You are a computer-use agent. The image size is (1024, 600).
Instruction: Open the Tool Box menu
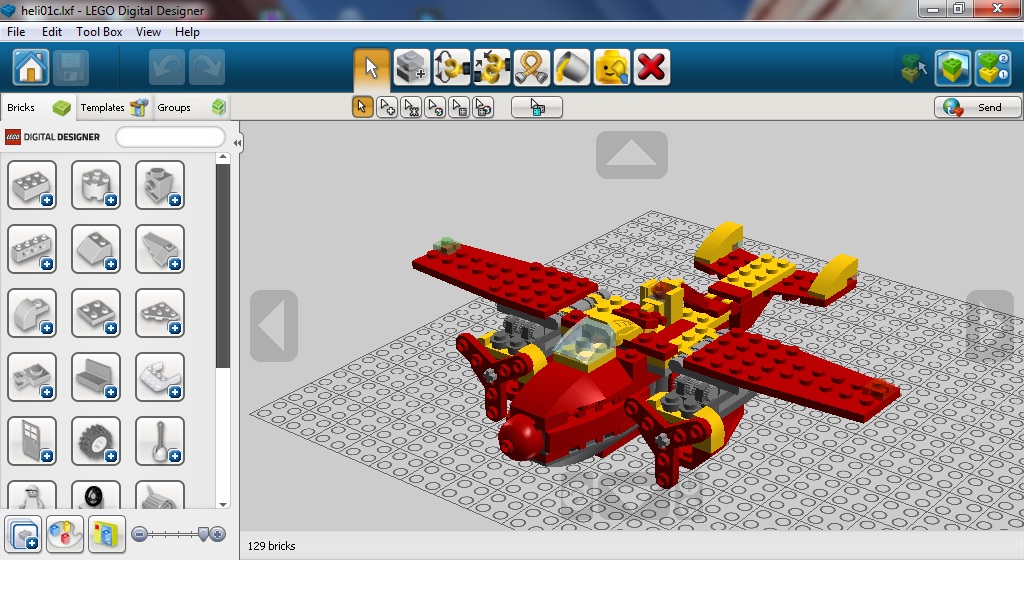(x=99, y=31)
